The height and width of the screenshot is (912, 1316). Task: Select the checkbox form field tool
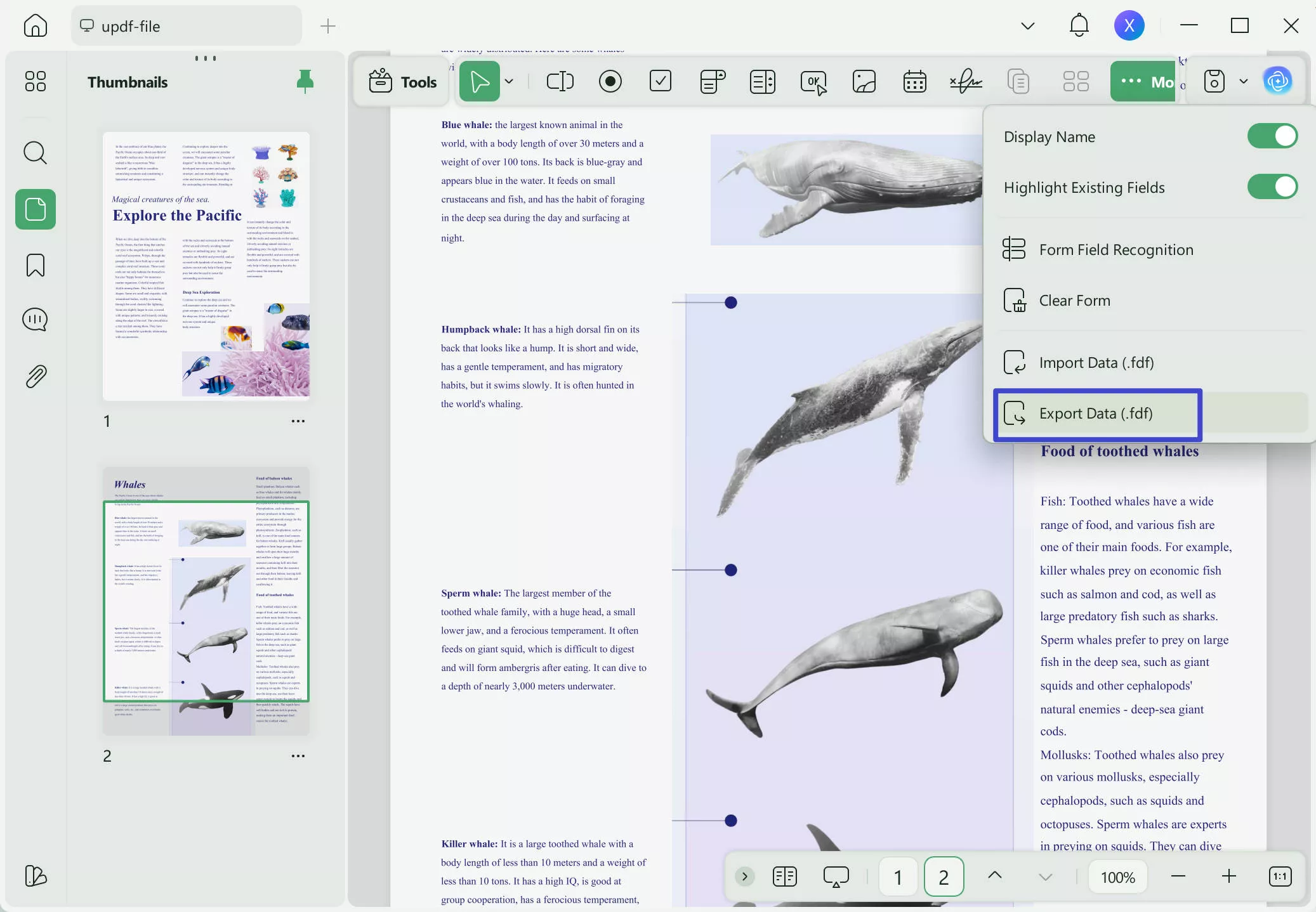pos(661,81)
